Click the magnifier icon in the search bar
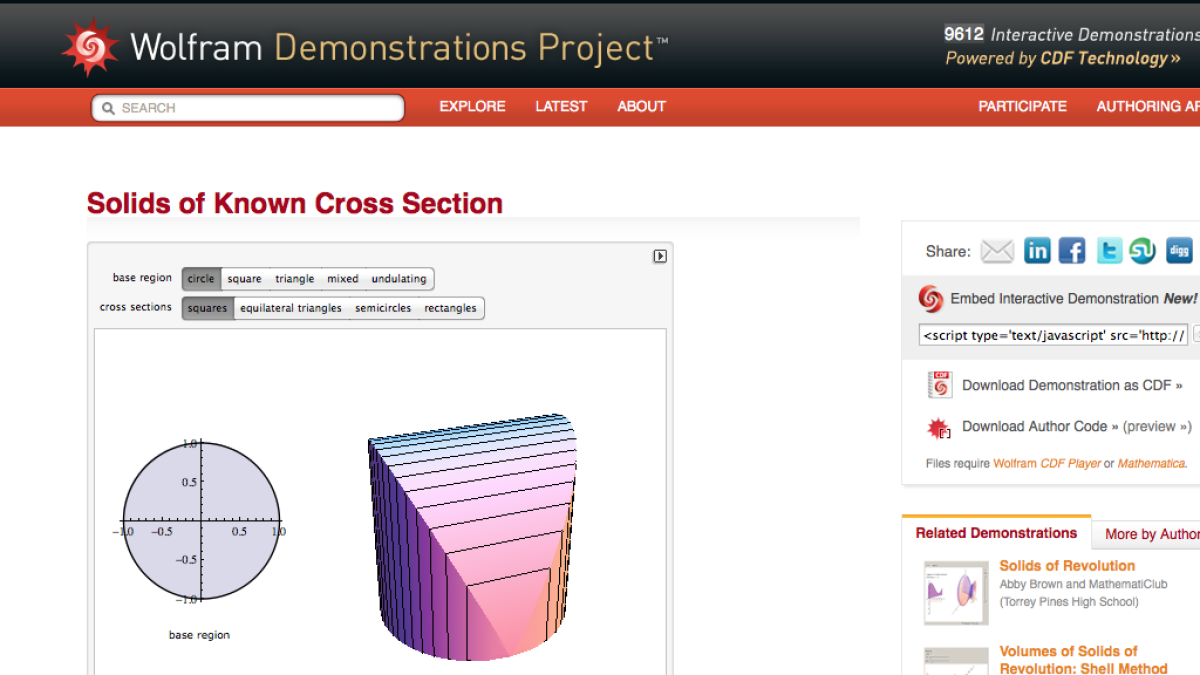Image resolution: width=1200 pixels, height=675 pixels. coord(108,107)
